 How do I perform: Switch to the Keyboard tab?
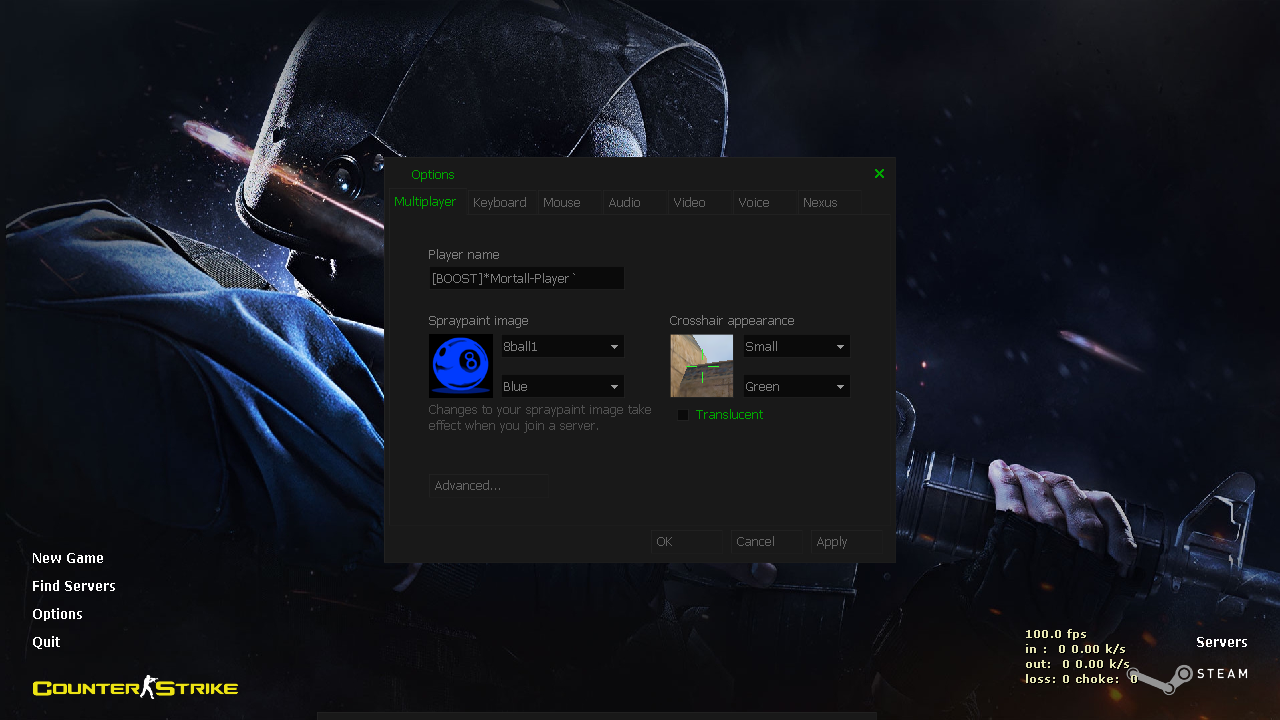[500, 203]
